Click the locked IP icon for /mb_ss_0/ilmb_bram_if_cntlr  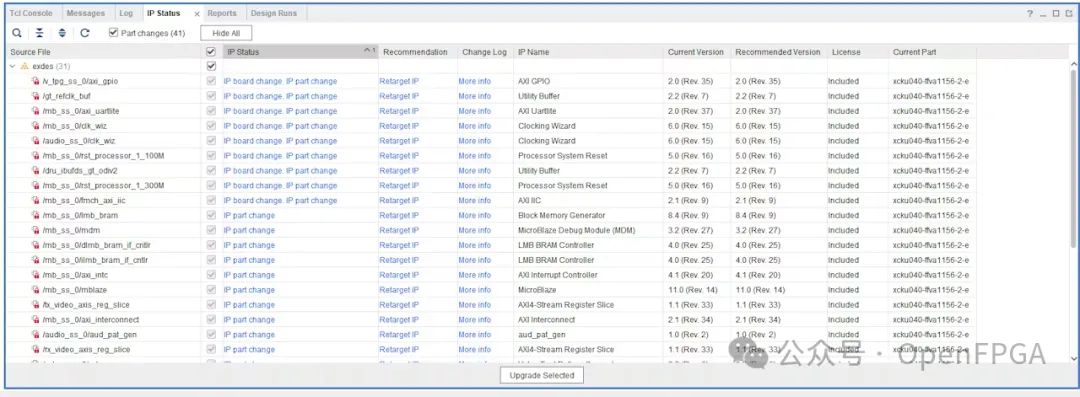click(x=36, y=260)
